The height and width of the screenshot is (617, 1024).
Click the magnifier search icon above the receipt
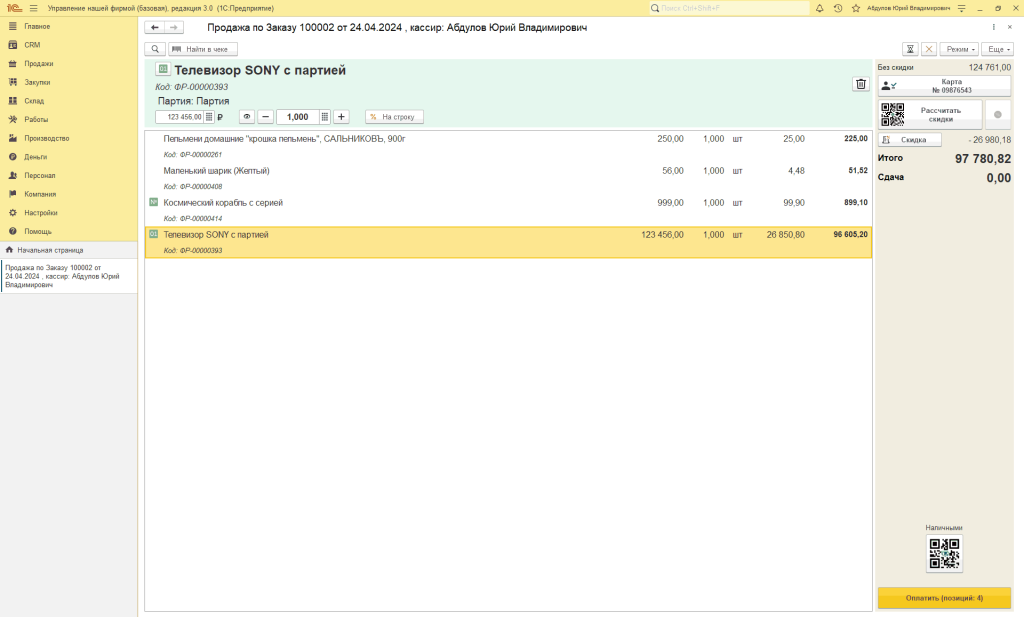(x=155, y=49)
